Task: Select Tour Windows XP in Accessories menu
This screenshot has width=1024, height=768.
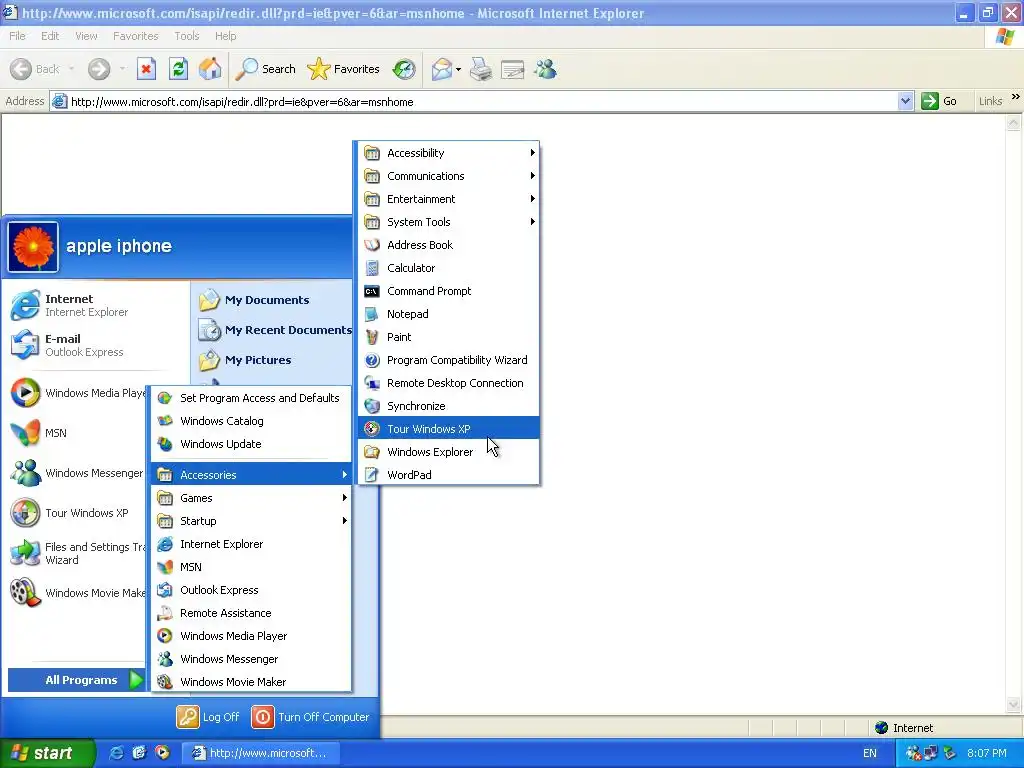Action: 449,428
